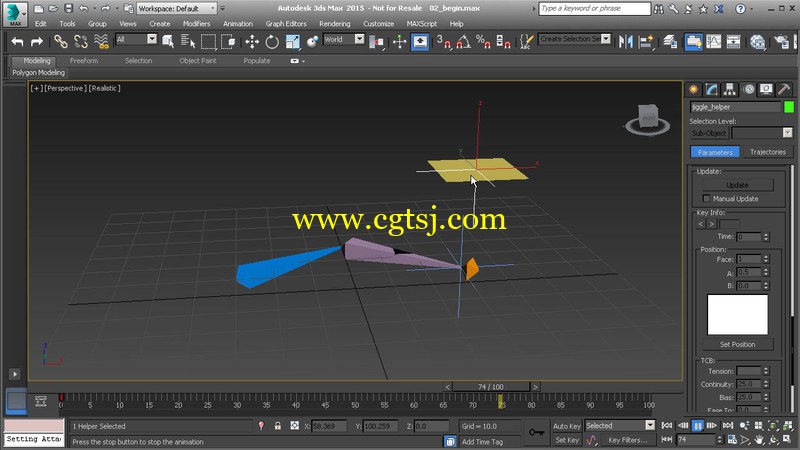Activate Select and Rotate tool
The height and width of the screenshot is (450, 800).
click(x=272, y=41)
